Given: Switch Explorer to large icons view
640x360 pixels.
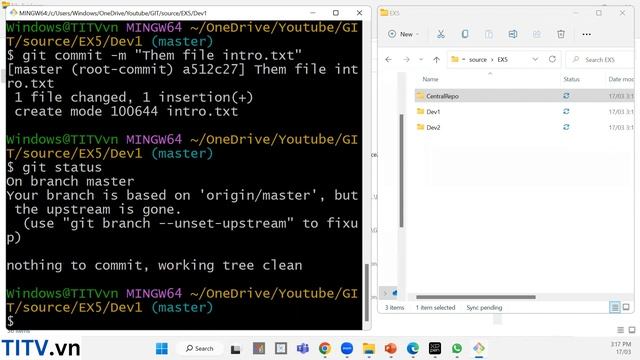Looking at the screenshot, I should [x=626, y=307].
